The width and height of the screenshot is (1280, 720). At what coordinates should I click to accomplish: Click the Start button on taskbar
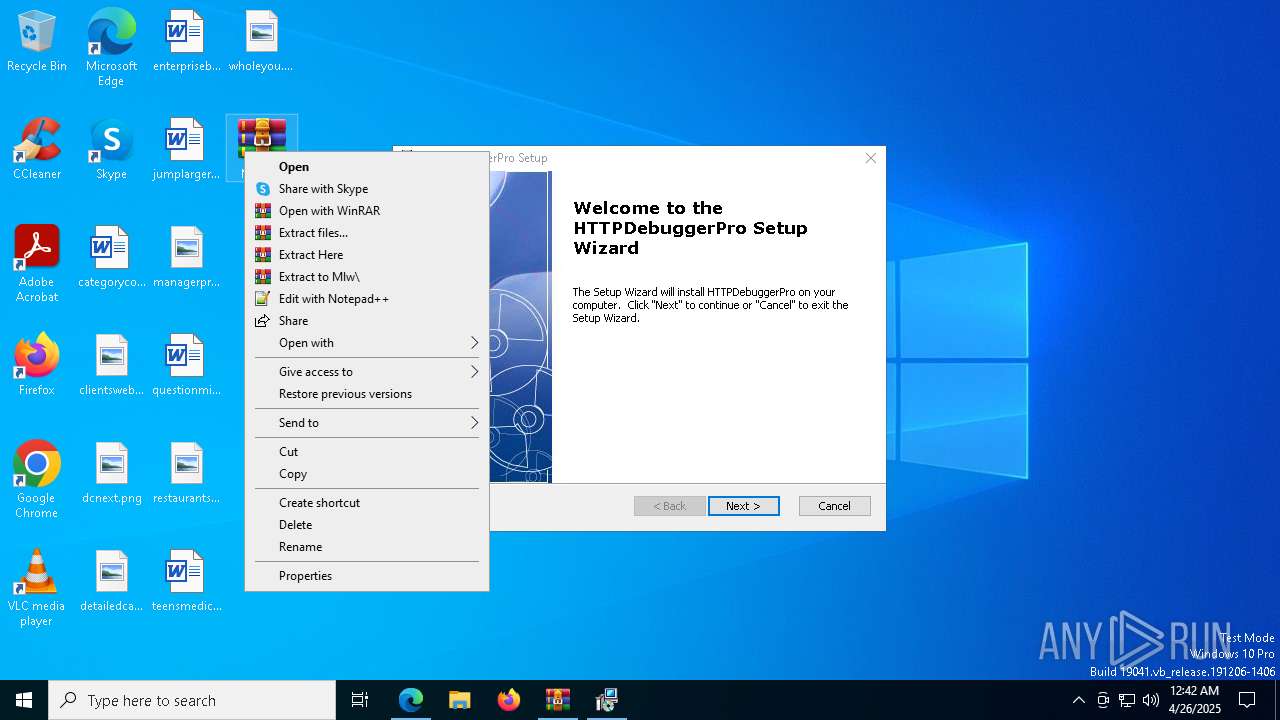click(24, 700)
